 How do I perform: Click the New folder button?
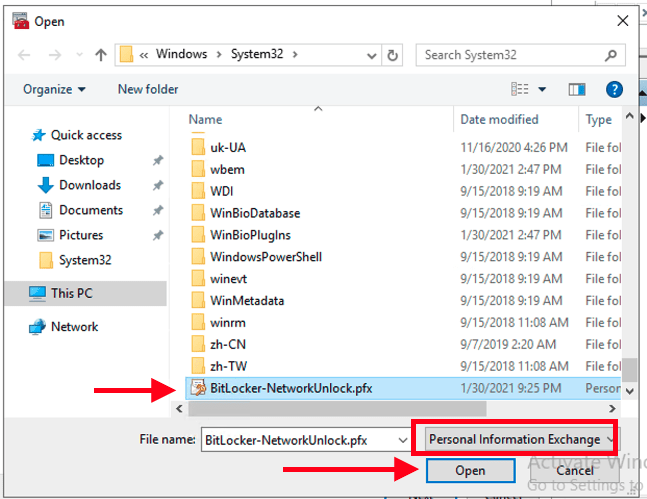click(148, 89)
